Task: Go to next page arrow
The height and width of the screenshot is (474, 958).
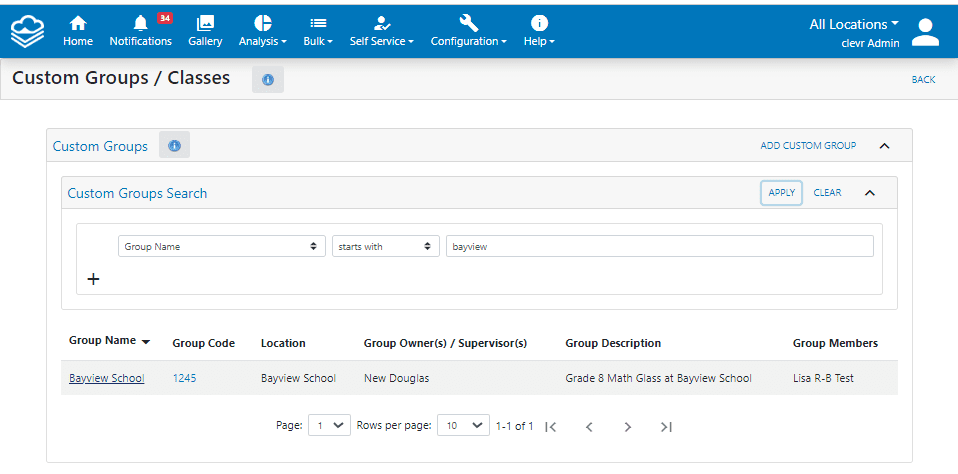Action: pyautogui.click(x=627, y=426)
